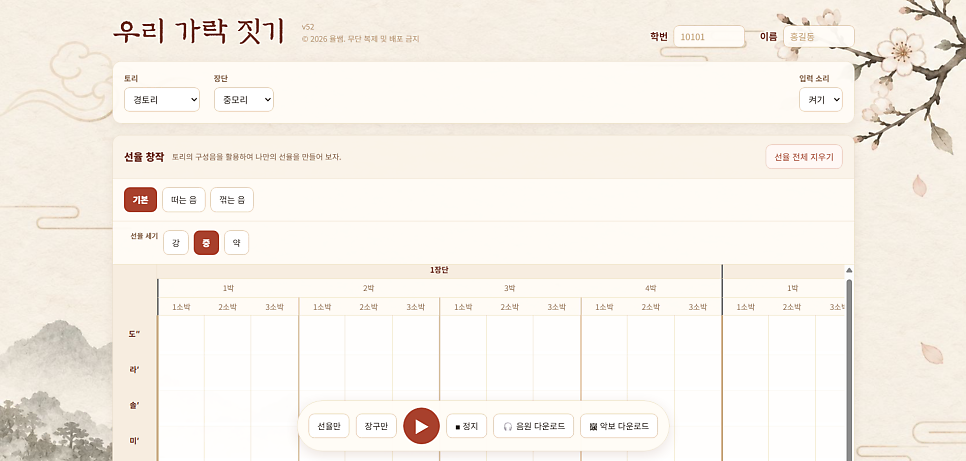Open the 토리 dropdown showing 경토리

[162, 99]
